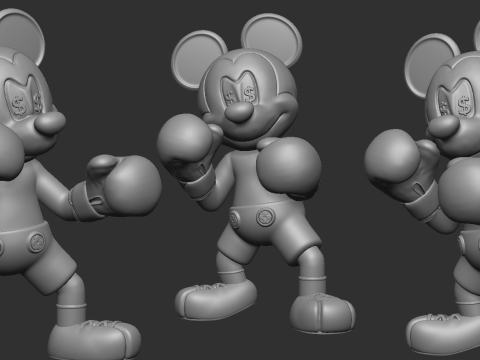This screenshot has height=360, width=480.
Task: Select the center boxing mouse model
Action: 256,173
